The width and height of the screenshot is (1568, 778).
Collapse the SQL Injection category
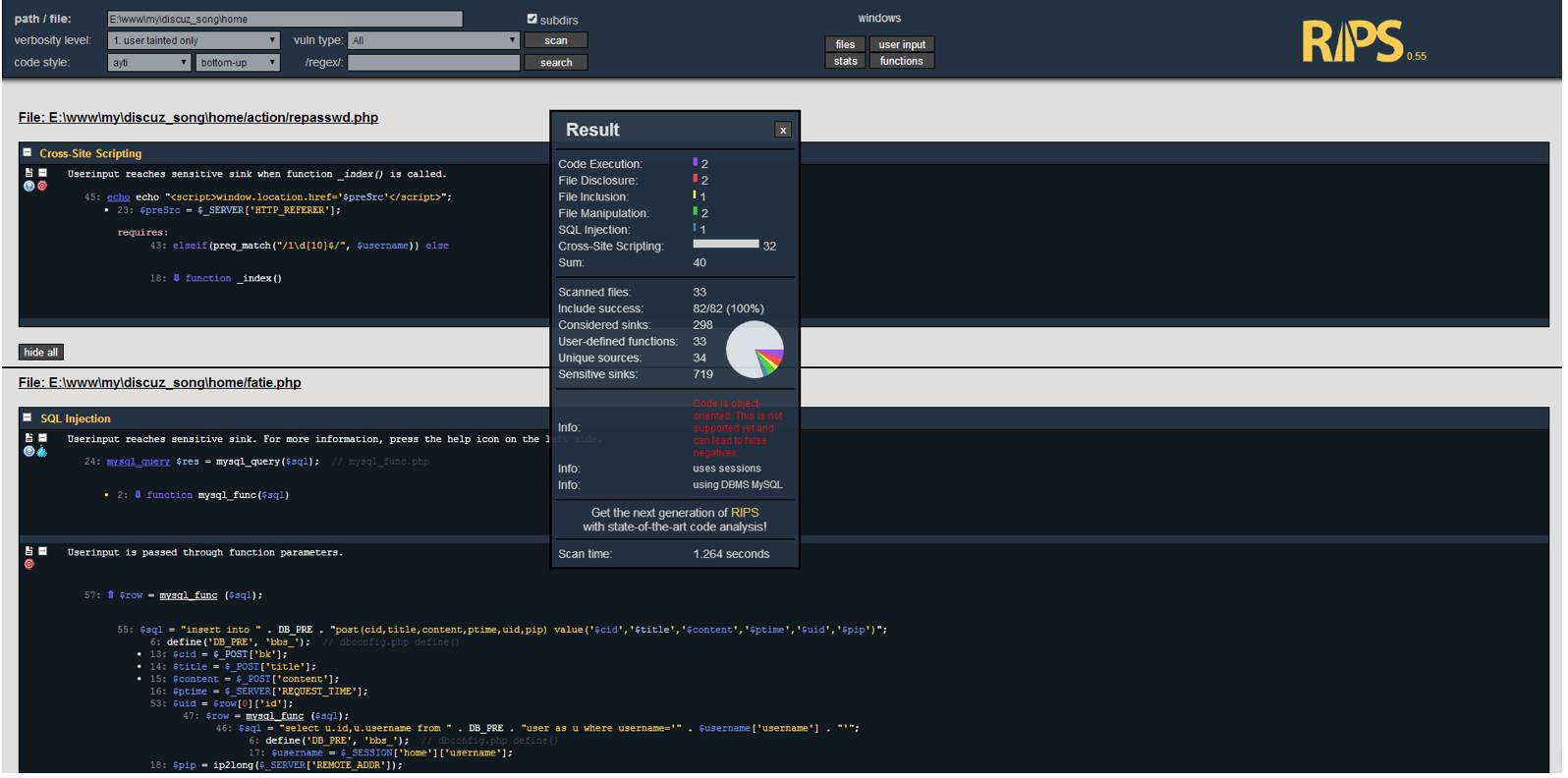[28, 418]
